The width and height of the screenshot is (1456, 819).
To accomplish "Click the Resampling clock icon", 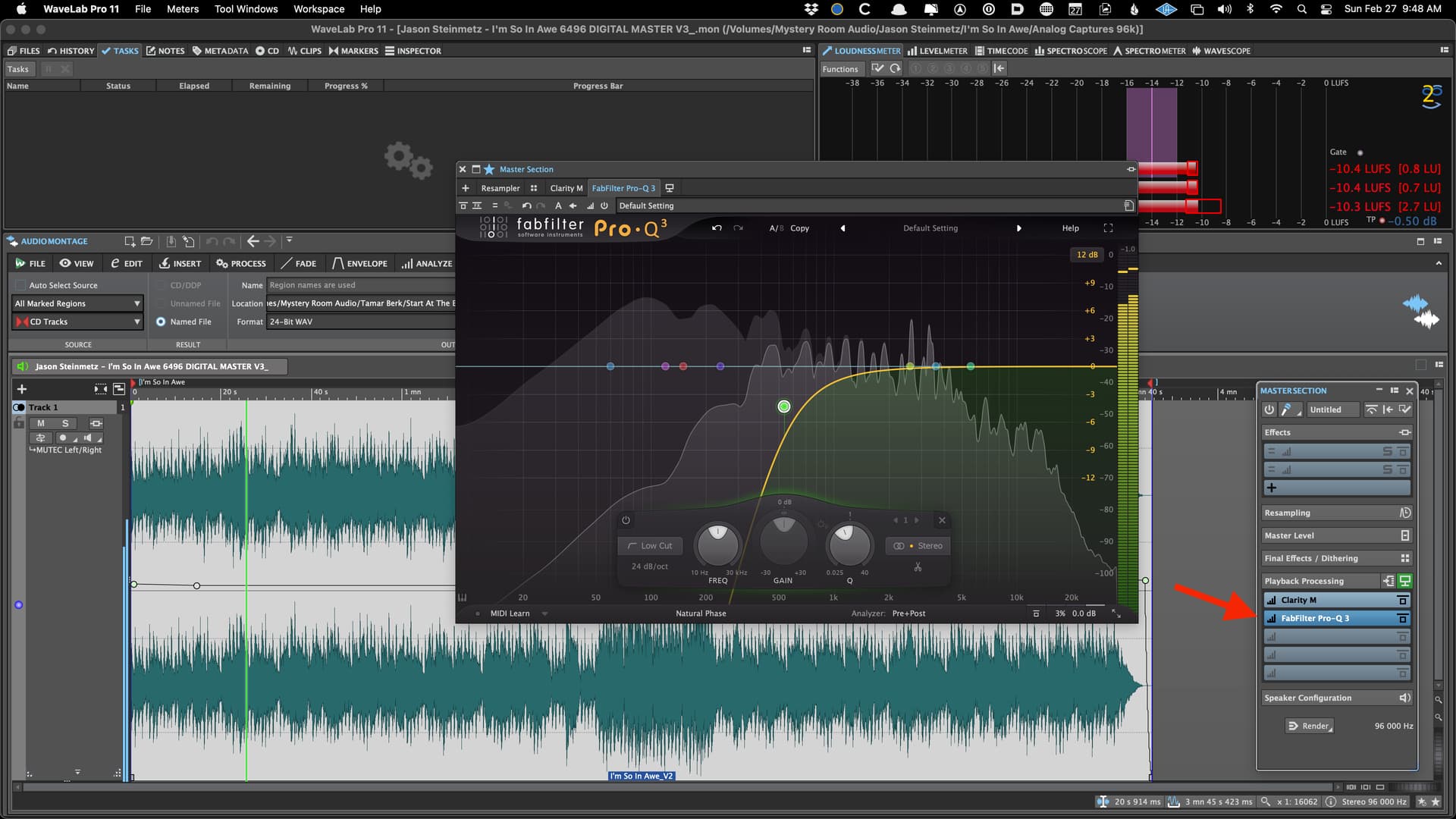I will click(1404, 513).
